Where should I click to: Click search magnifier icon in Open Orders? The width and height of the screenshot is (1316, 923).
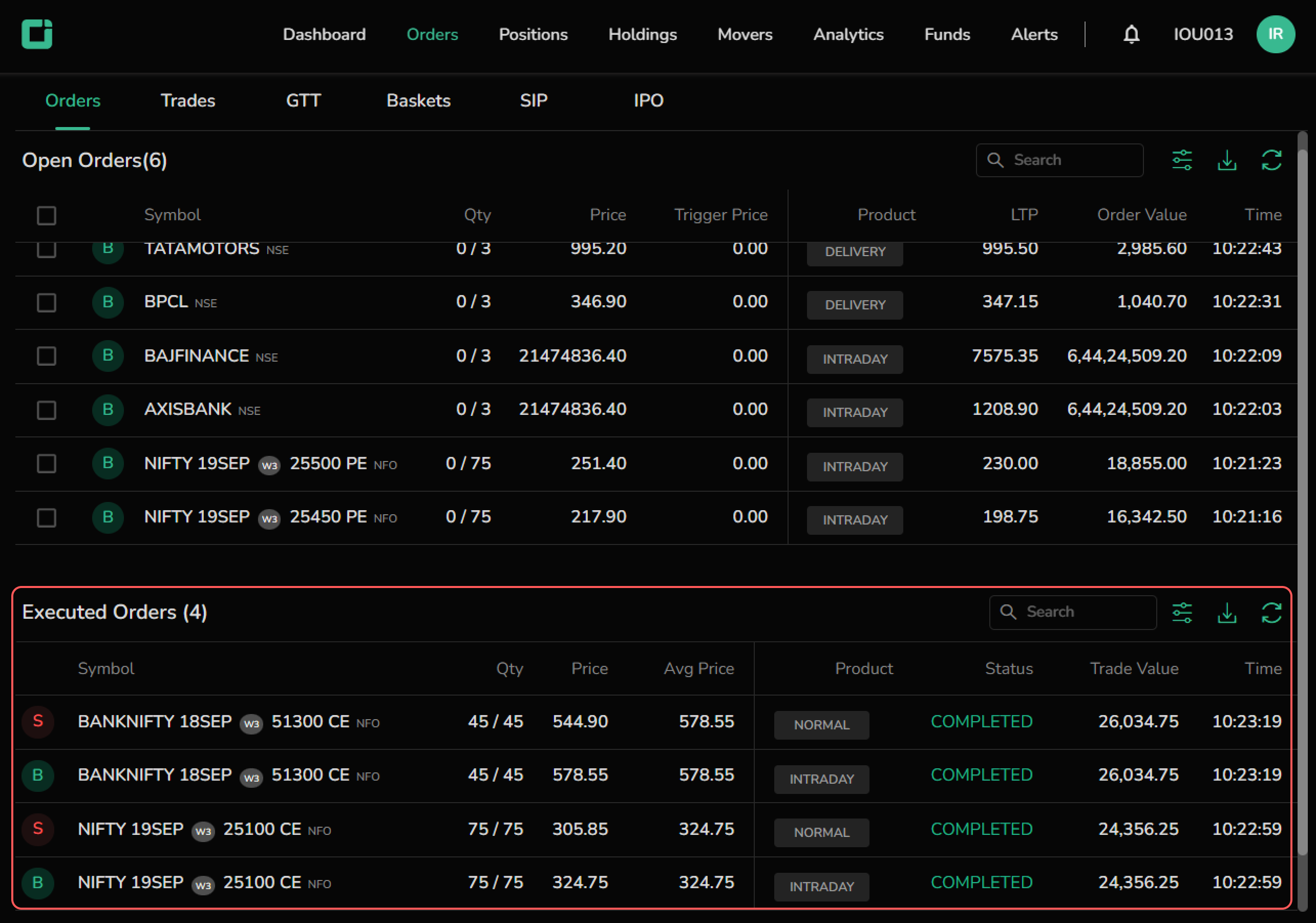pos(995,160)
